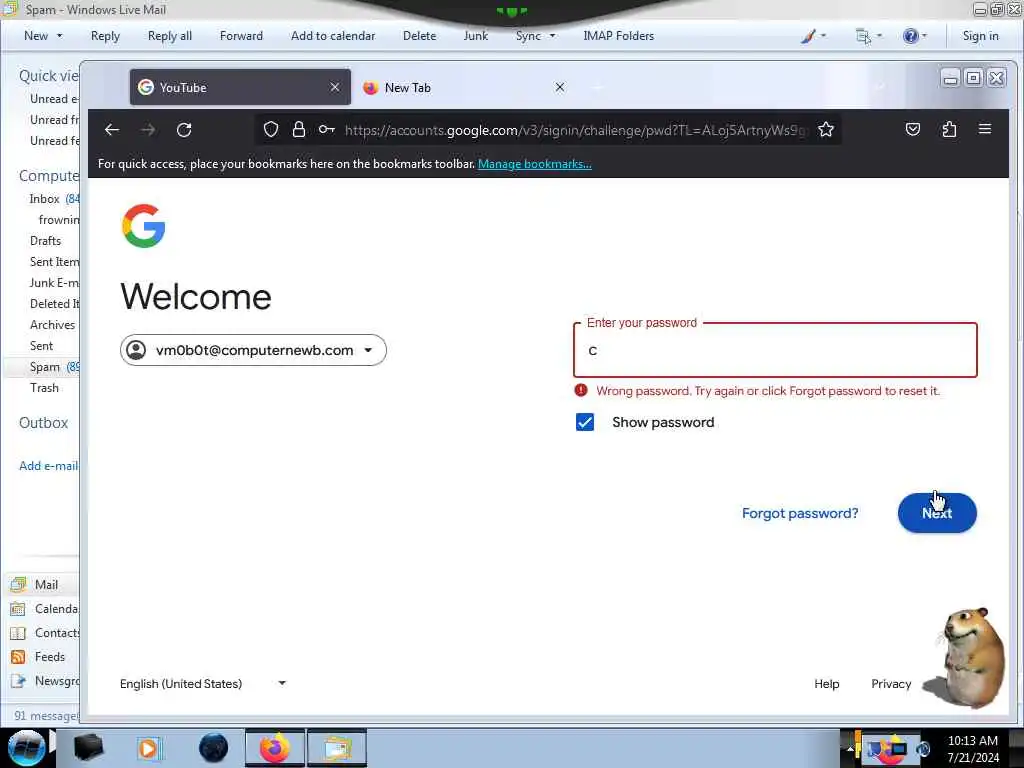Click the Firefox forward arrow

point(148,130)
